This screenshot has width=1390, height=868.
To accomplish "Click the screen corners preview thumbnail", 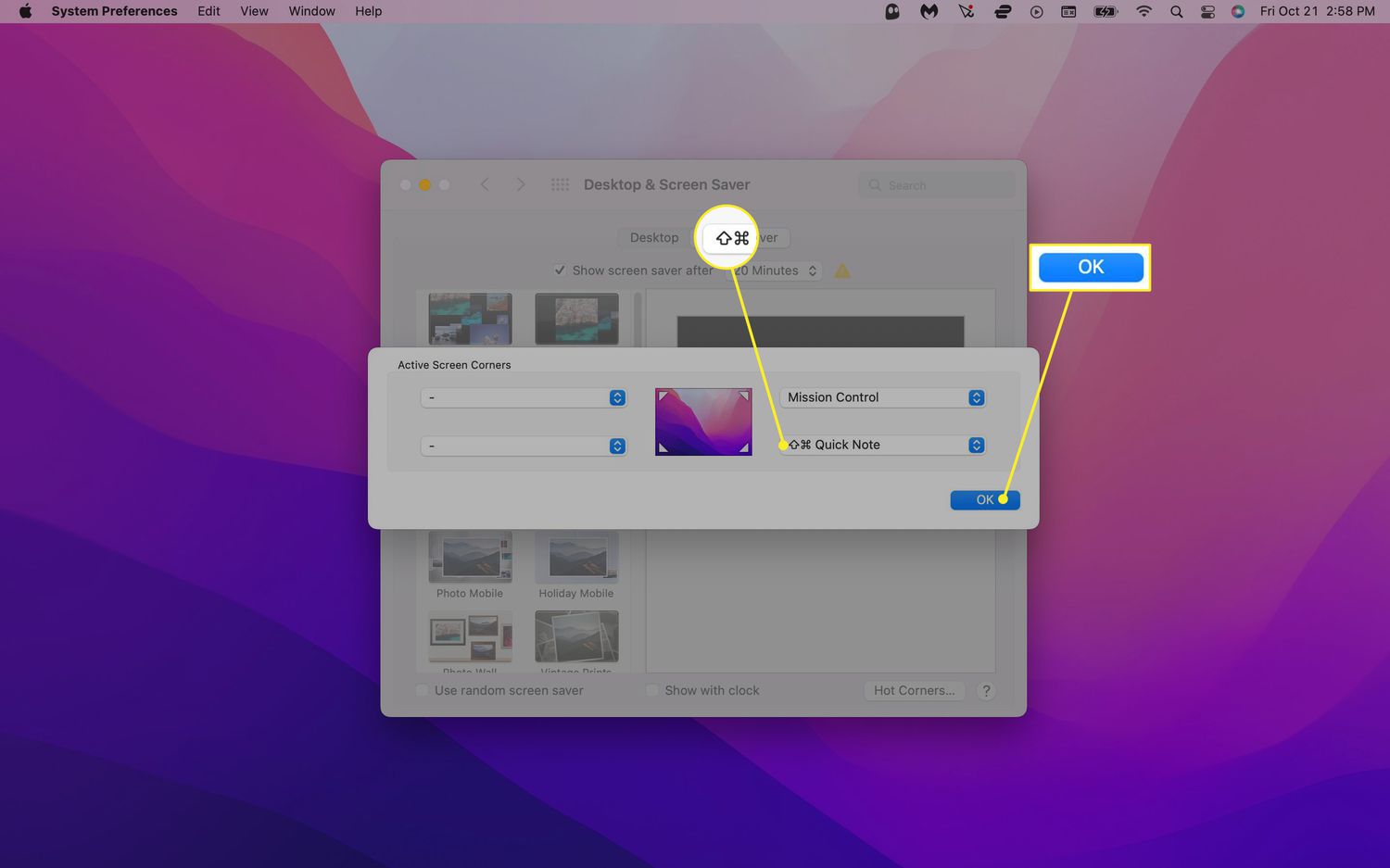I will point(703,421).
